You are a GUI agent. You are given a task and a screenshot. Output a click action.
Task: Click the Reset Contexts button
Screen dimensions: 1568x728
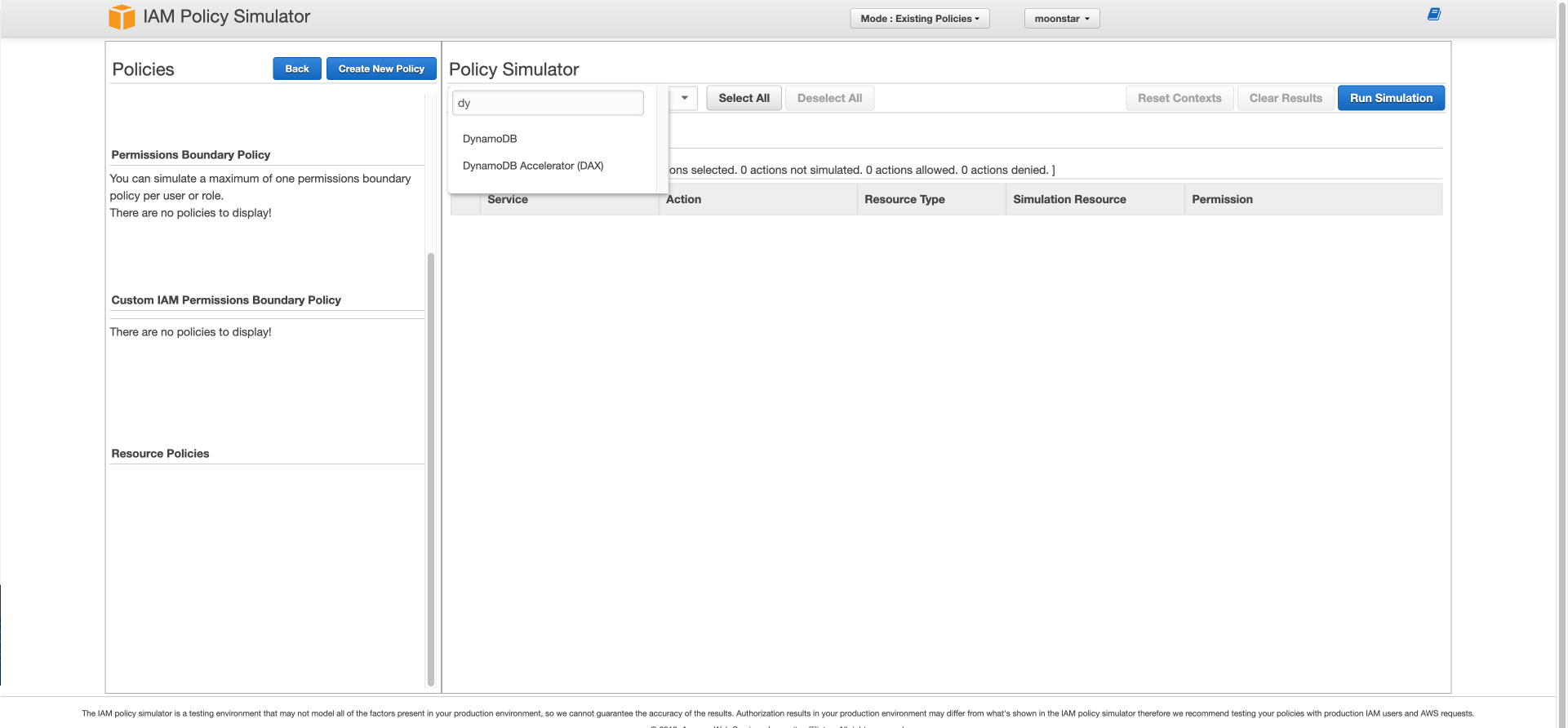pyautogui.click(x=1179, y=98)
